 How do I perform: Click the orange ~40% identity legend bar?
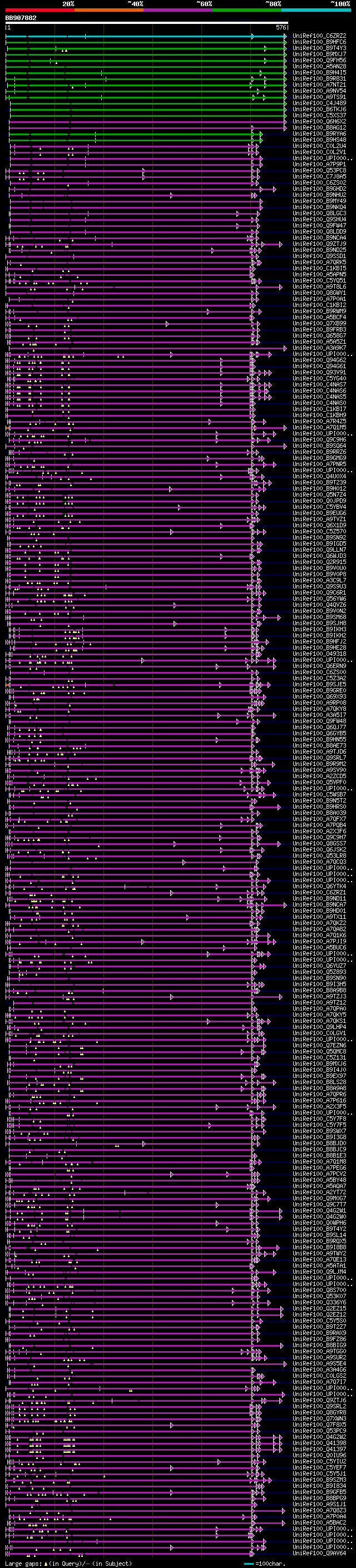(109, 11)
